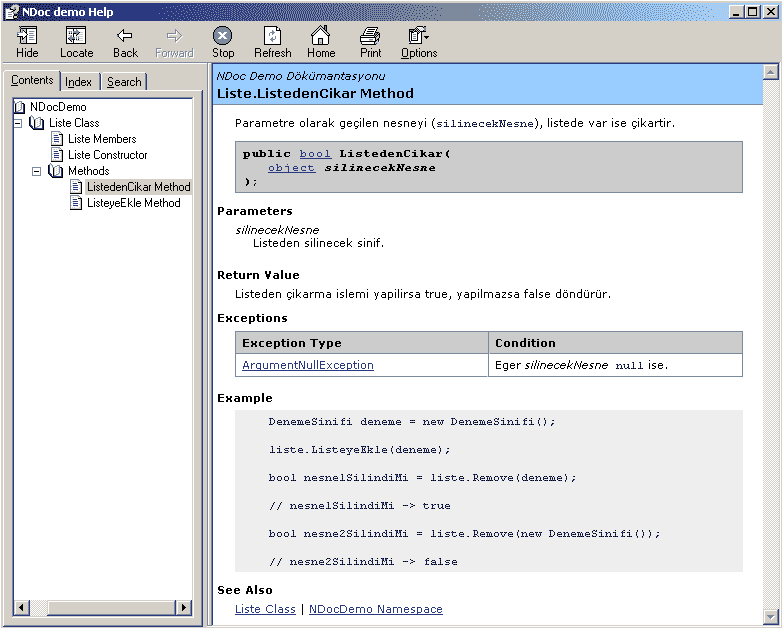The height and width of the screenshot is (628, 782).
Task: Select the Liste Class tree item
Action: 74,123
